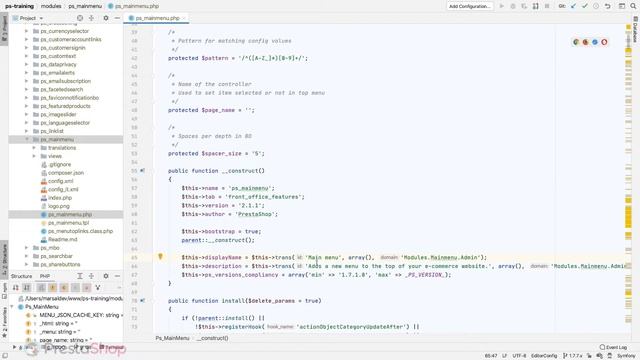Click Add Configuration button
Viewport: 640px width, 360px height.
tap(469, 6)
